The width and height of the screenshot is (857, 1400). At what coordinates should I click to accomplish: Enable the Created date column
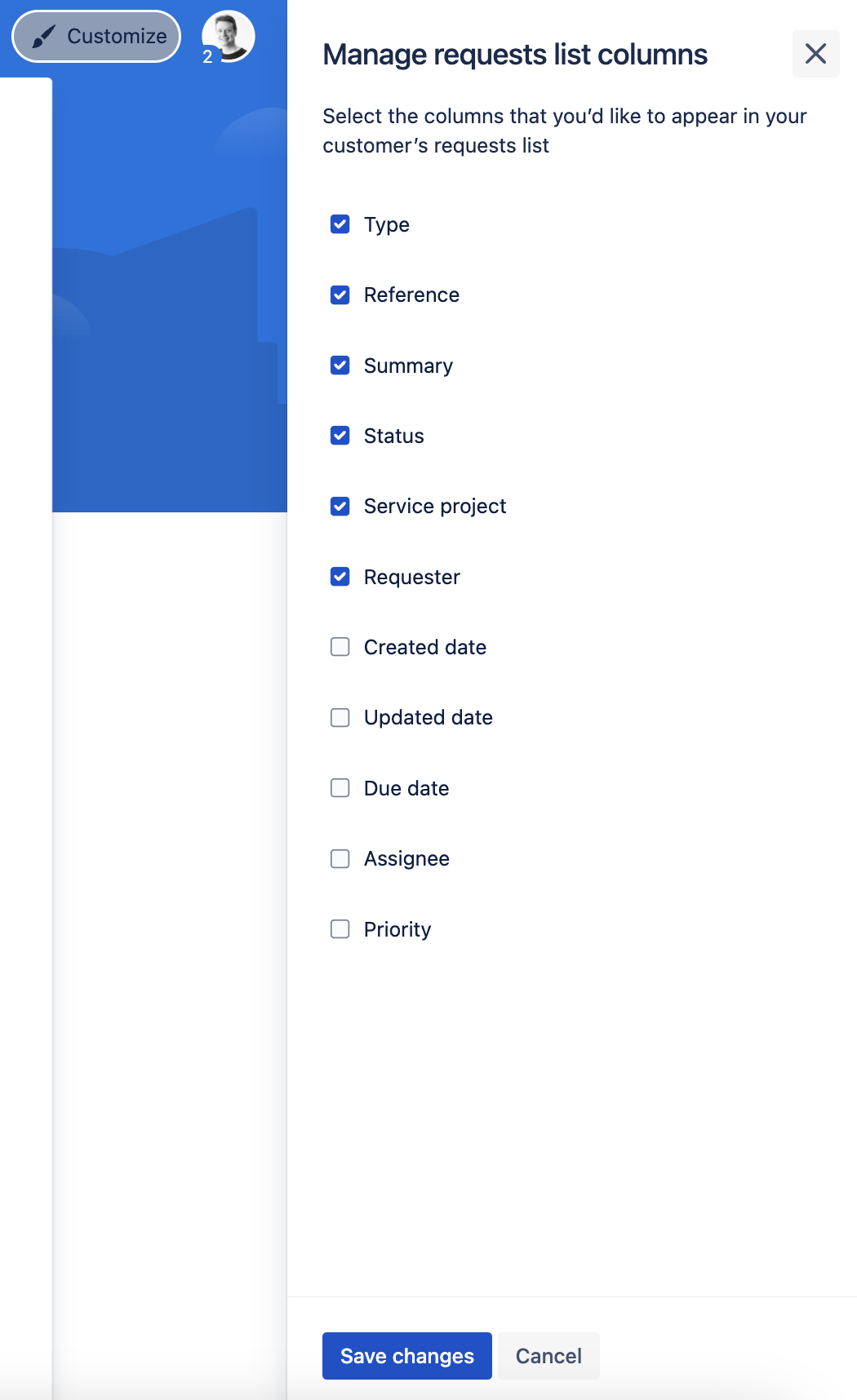click(340, 647)
